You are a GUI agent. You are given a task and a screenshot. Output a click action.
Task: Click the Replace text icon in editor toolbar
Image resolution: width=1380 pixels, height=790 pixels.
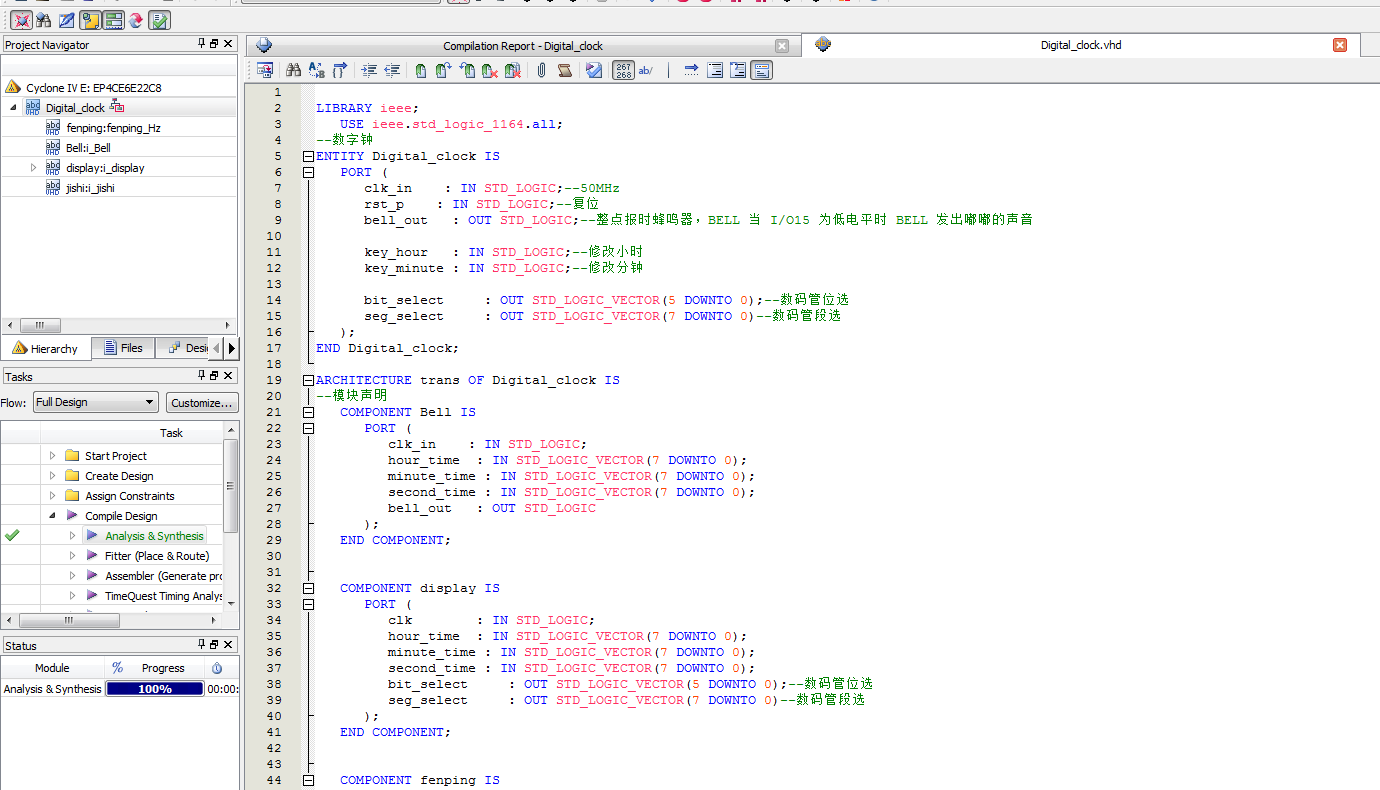(317, 70)
